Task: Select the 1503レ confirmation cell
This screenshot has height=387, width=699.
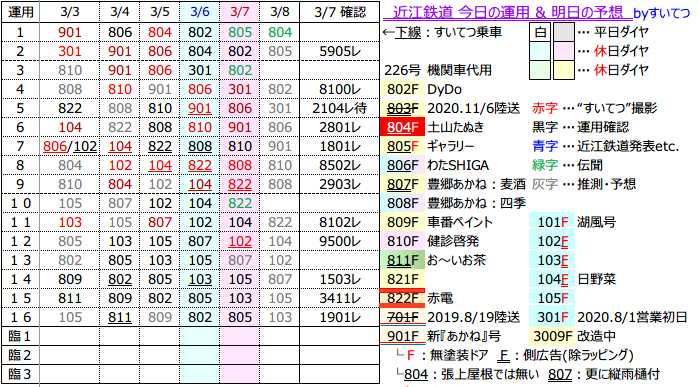Action: pyautogui.click(x=340, y=280)
